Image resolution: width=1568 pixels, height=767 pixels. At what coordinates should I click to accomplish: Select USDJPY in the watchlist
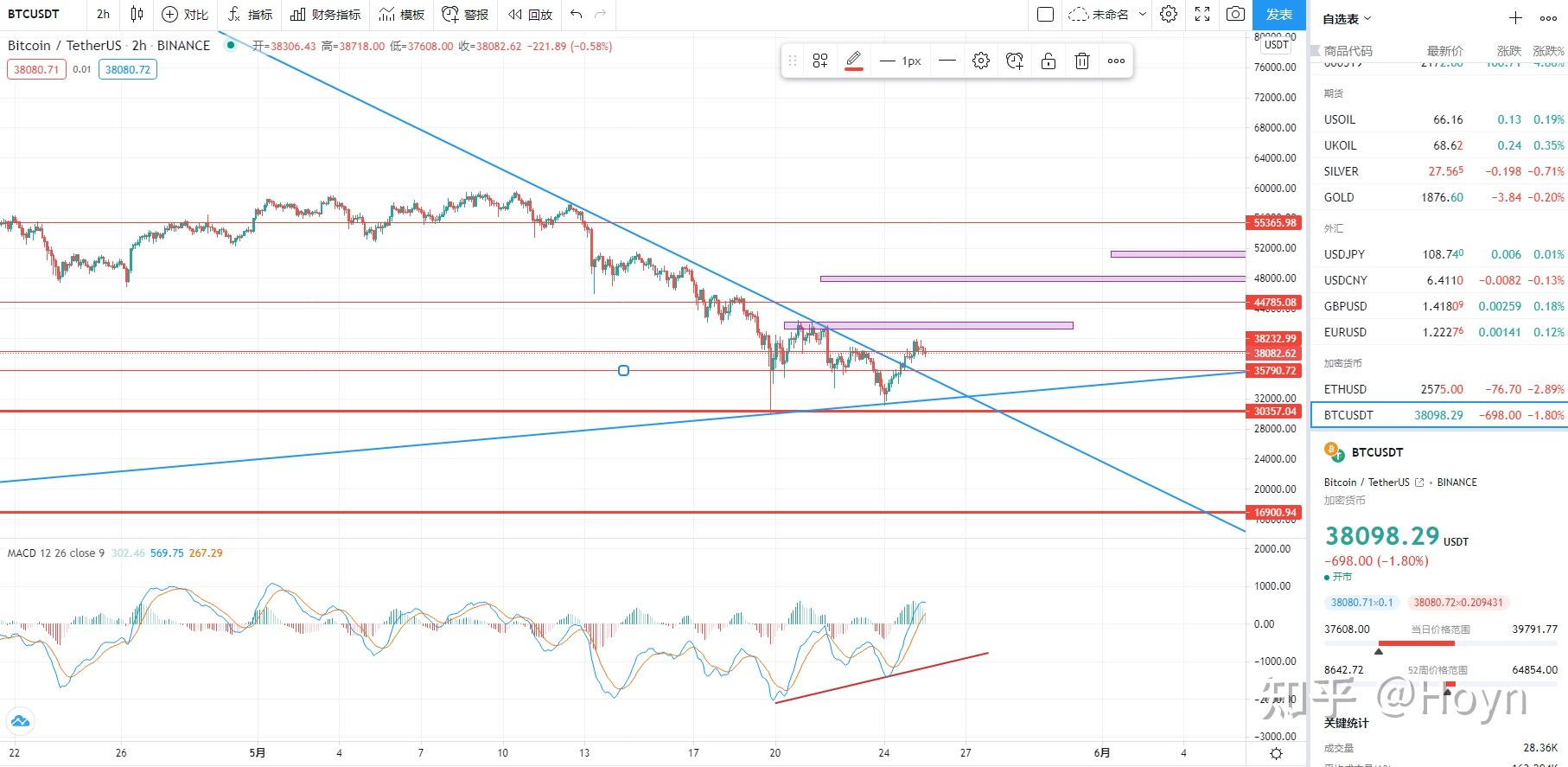click(x=1438, y=254)
